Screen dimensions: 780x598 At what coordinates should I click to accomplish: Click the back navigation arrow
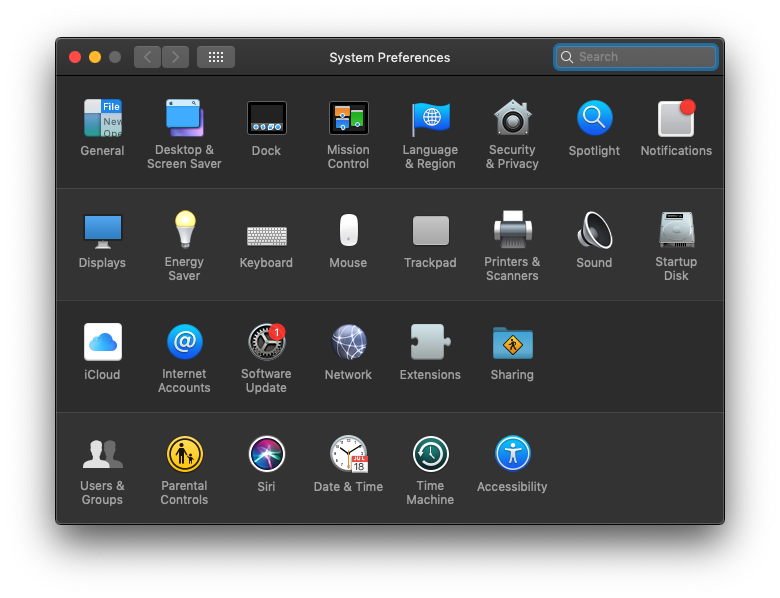pos(147,57)
